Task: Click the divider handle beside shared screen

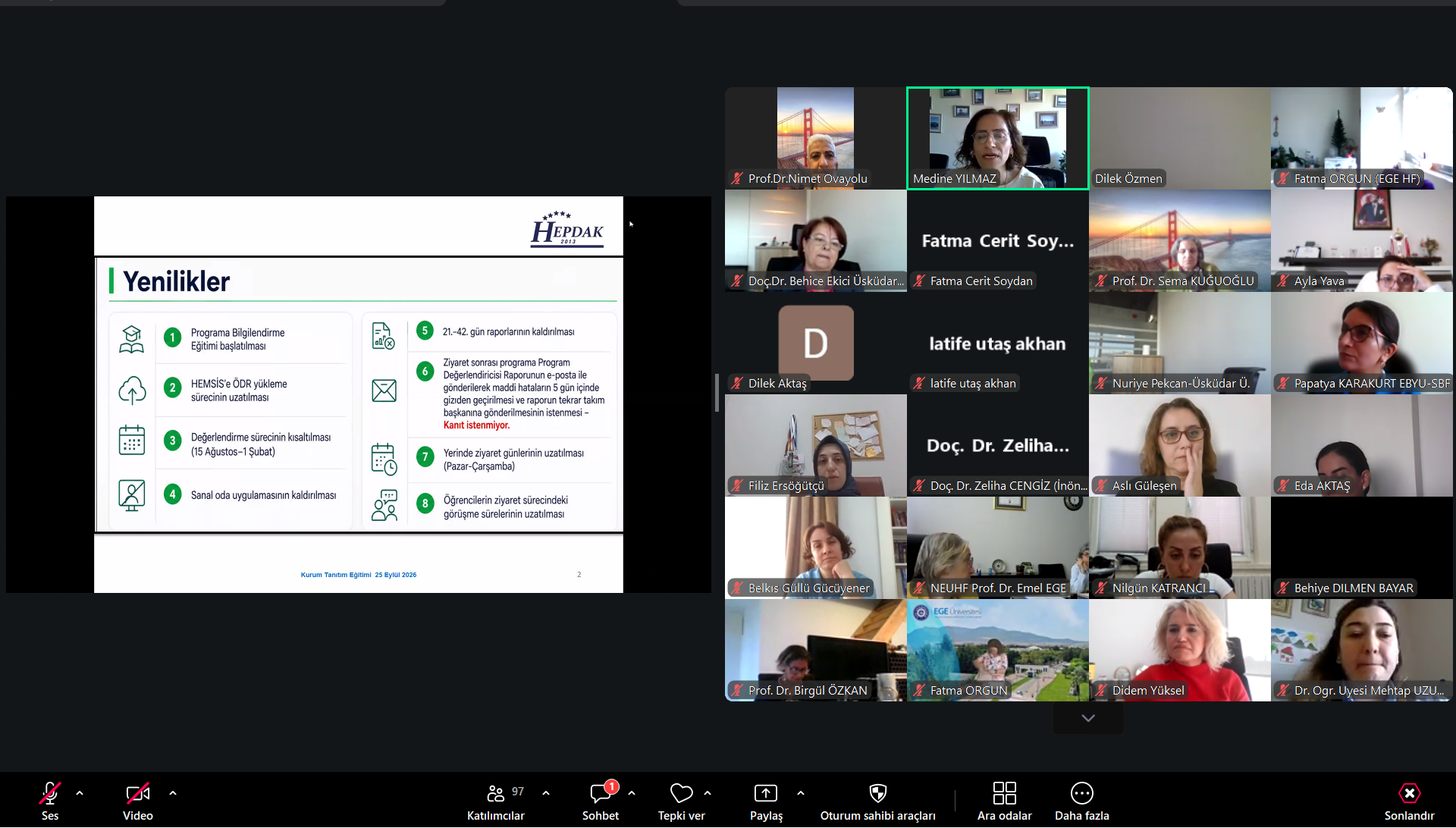Action: (717, 393)
